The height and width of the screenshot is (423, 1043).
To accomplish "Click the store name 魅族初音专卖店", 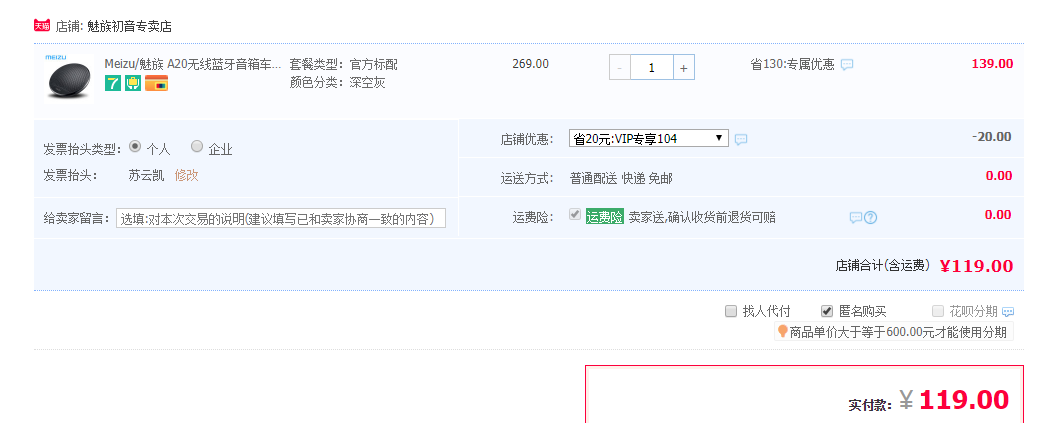I will [130, 27].
